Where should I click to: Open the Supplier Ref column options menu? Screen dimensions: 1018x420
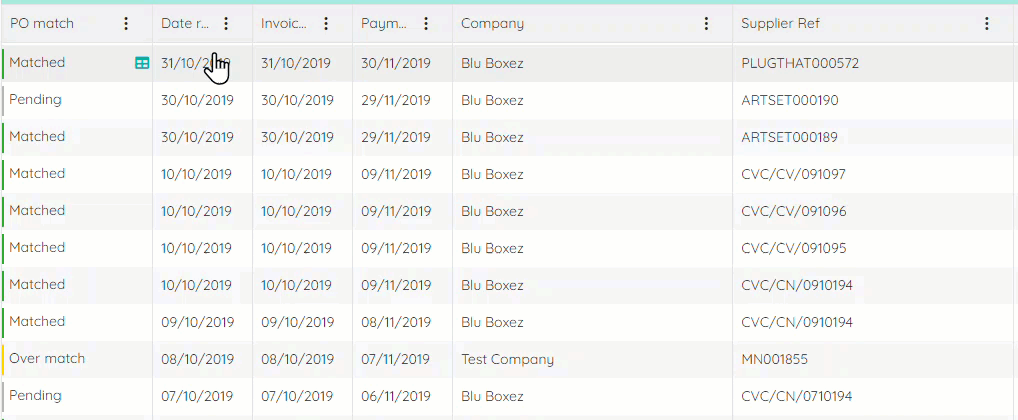pos(987,24)
